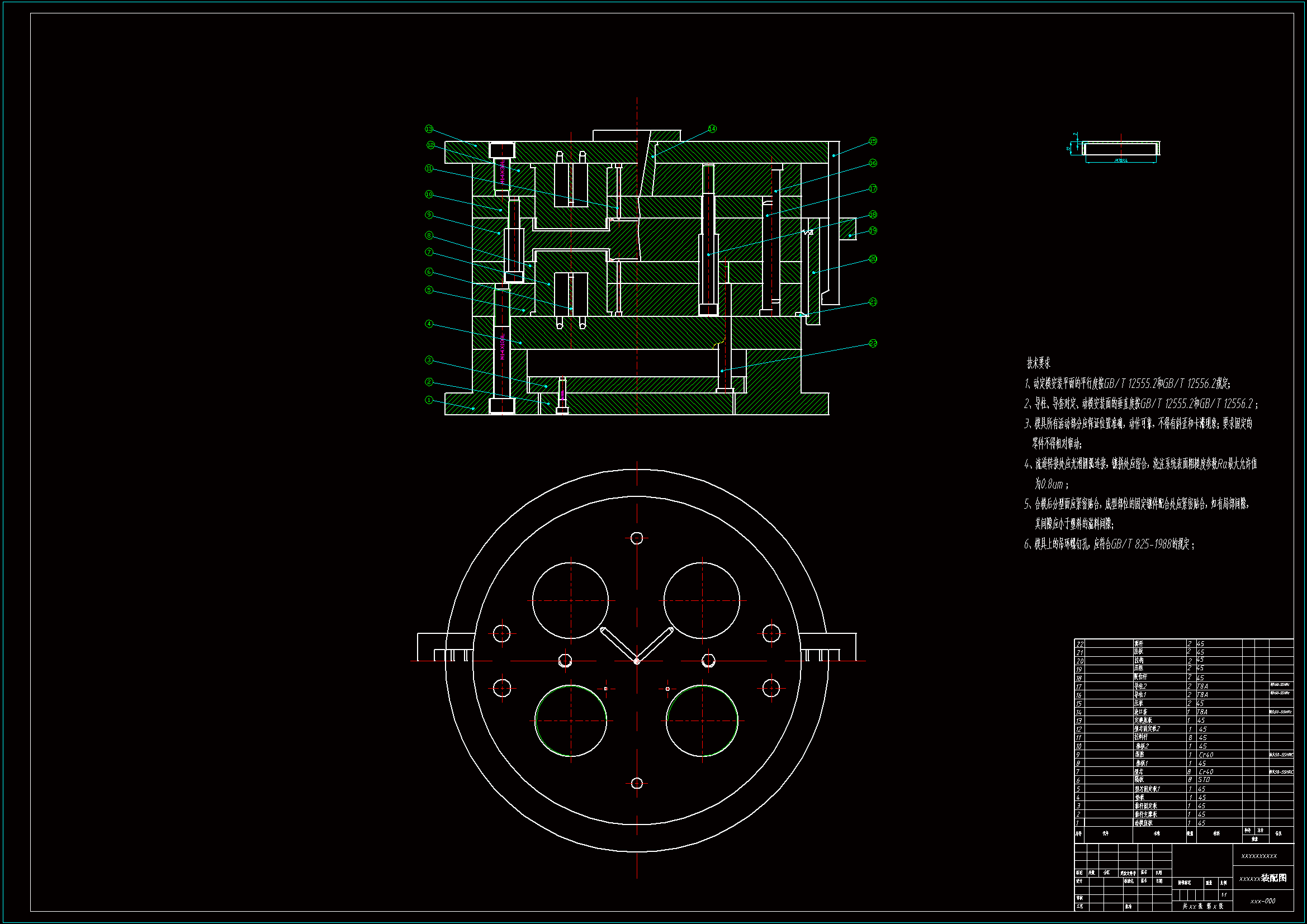Click part balloon number 14

tap(712, 129)
